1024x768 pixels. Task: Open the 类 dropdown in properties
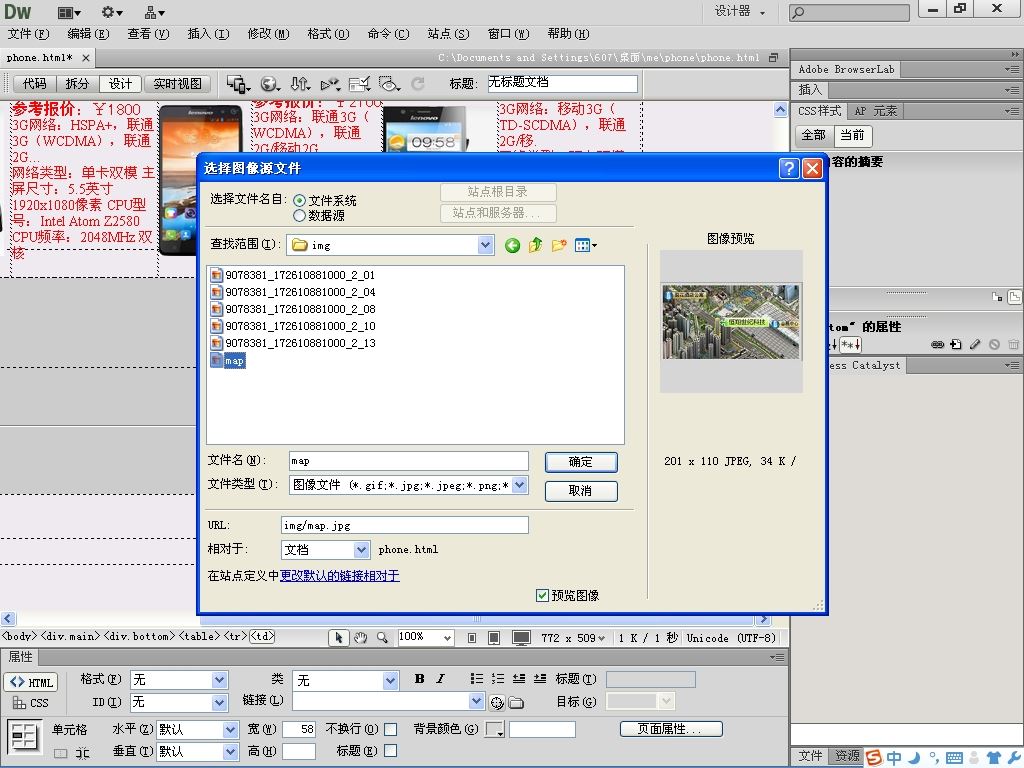click(391, 680)
